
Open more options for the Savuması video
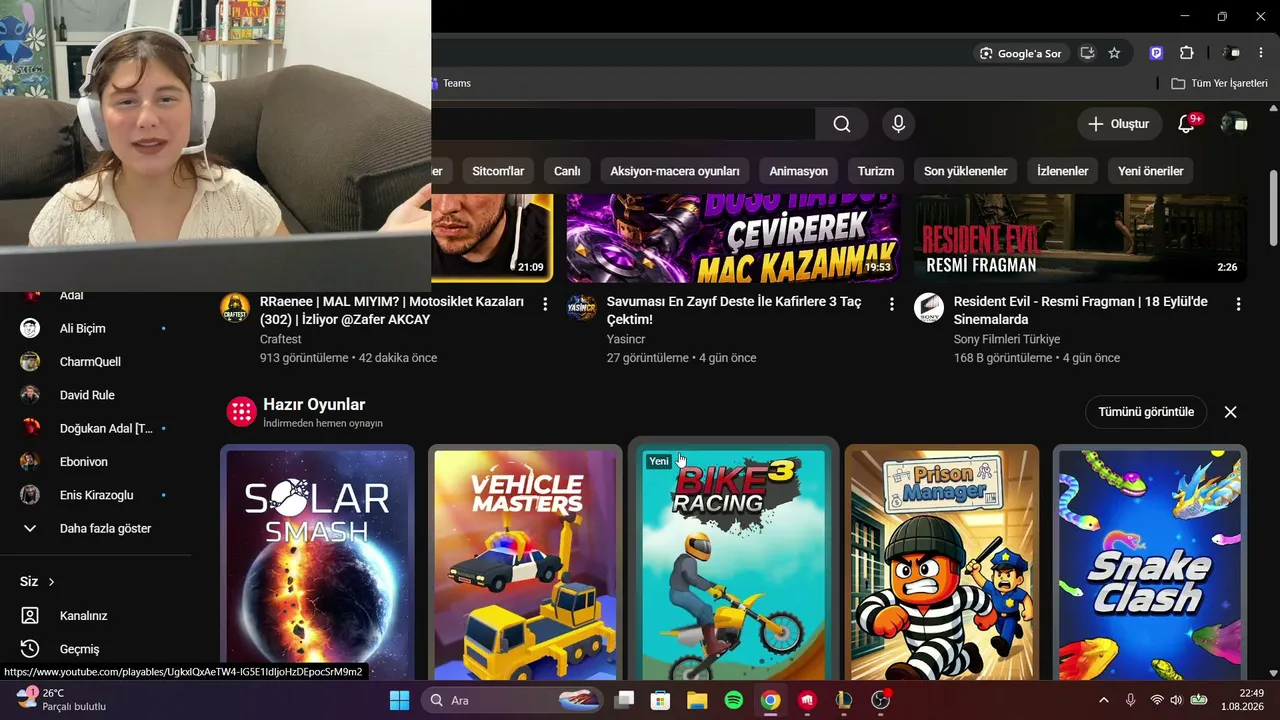(892, 304)
